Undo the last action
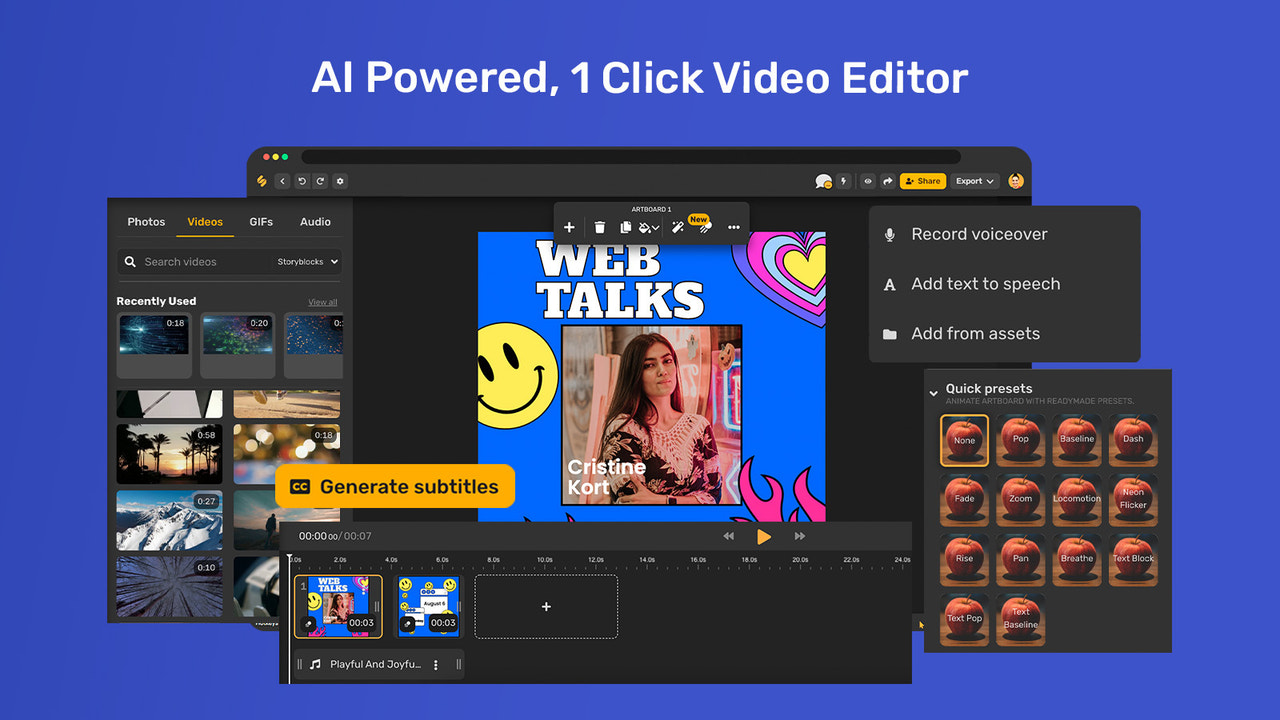Screen dimensions: 1280x720 pos(301,181)
